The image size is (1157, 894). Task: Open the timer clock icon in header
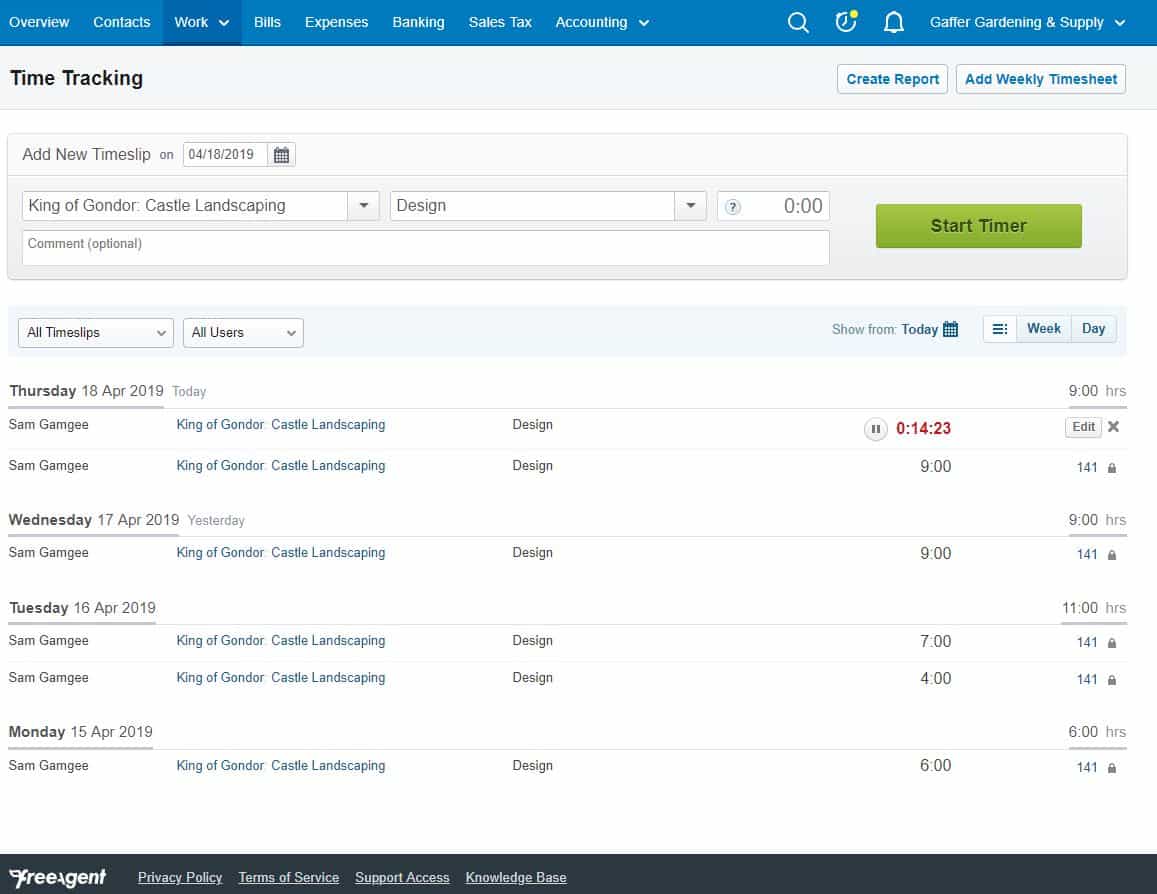pos(846,21)
